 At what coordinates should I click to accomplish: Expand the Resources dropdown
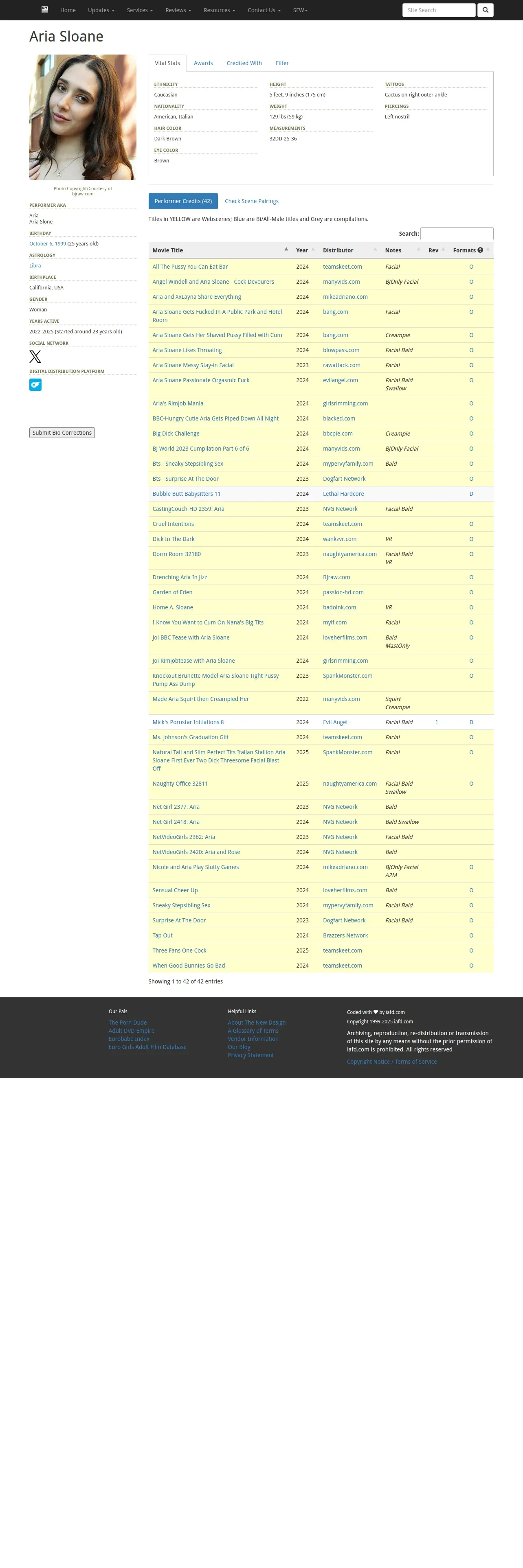point(219,10)
